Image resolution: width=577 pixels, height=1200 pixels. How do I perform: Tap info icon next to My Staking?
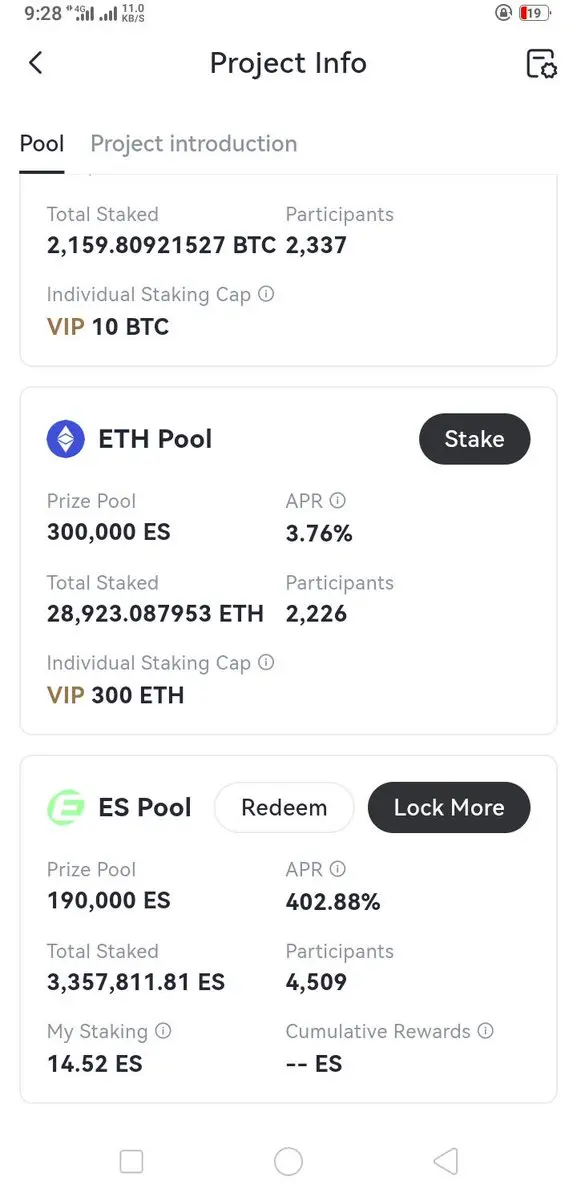pos(163,1031)
